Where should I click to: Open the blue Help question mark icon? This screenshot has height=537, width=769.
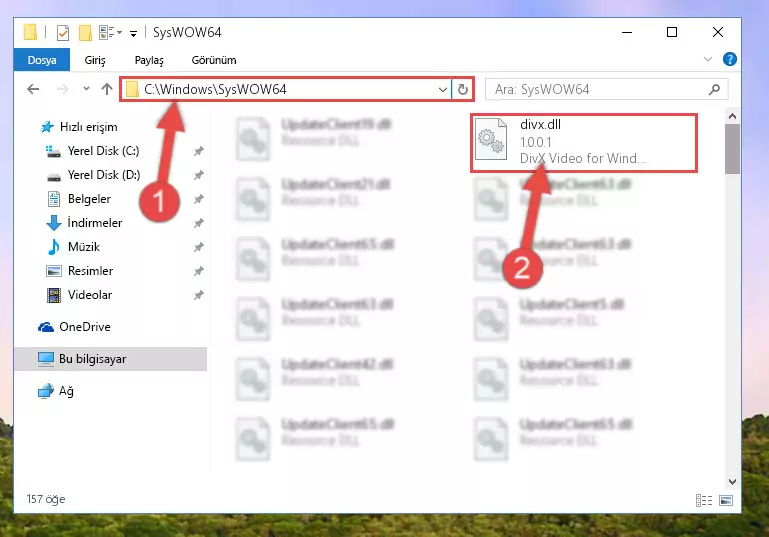point(729,59)
